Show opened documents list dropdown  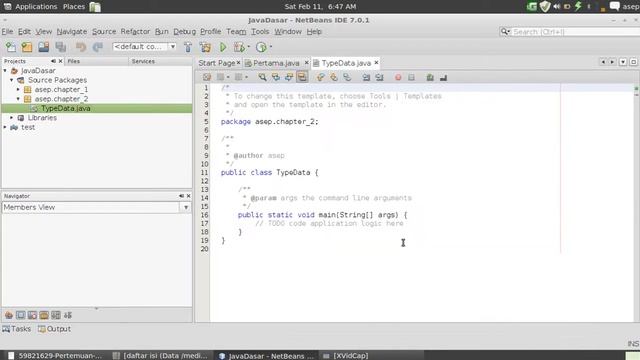click(623, 62)
